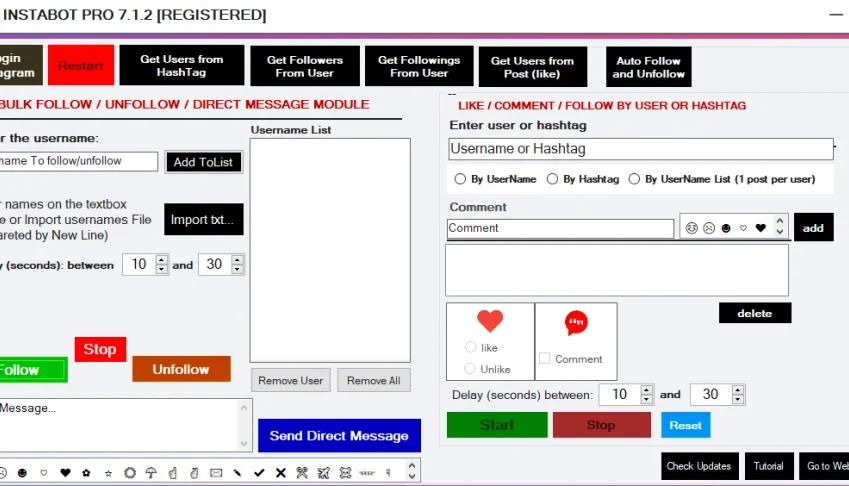Viewport: 849px width, 486px height.
Task: Click the red Restart button
Action: pyautogui.click(x=81, y=65)
